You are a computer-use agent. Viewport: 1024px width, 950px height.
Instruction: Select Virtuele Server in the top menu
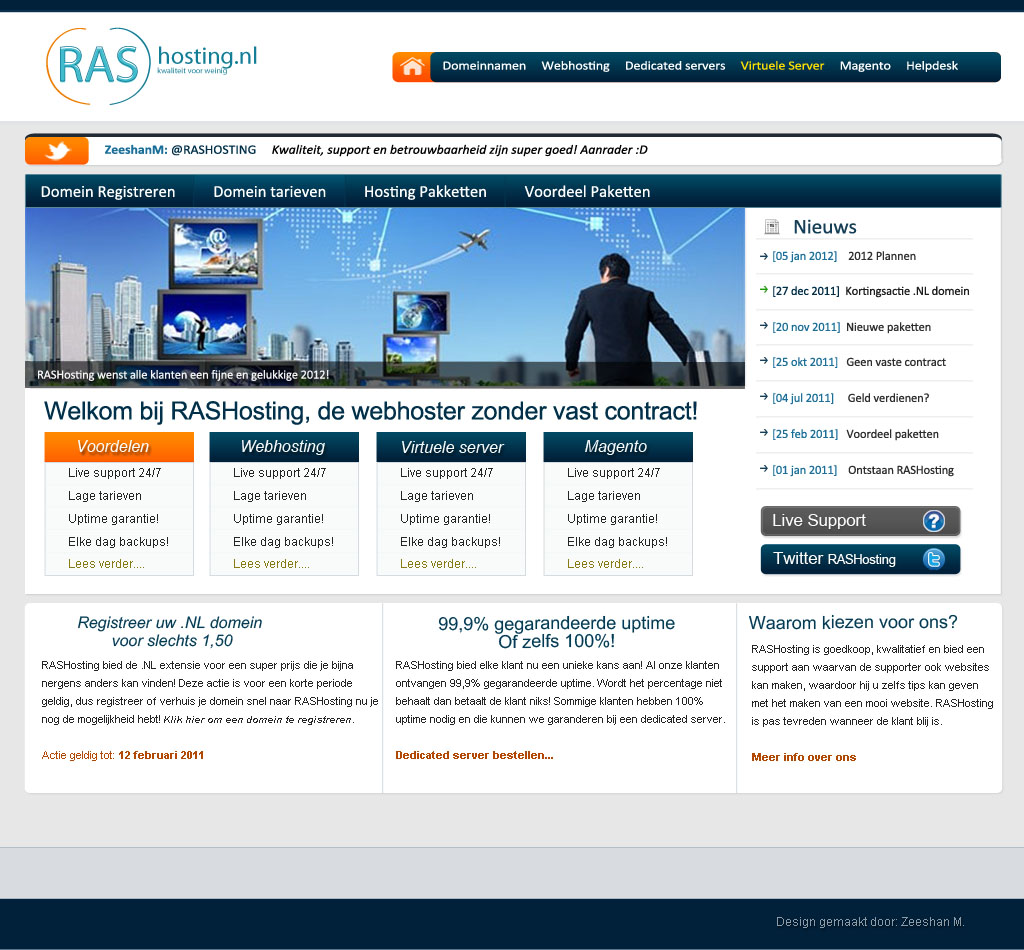click(782, 66)
